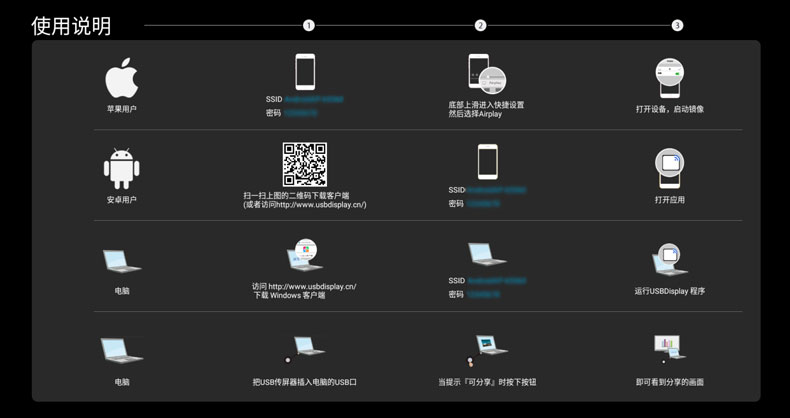Click the 安卓用户 label

121,200
